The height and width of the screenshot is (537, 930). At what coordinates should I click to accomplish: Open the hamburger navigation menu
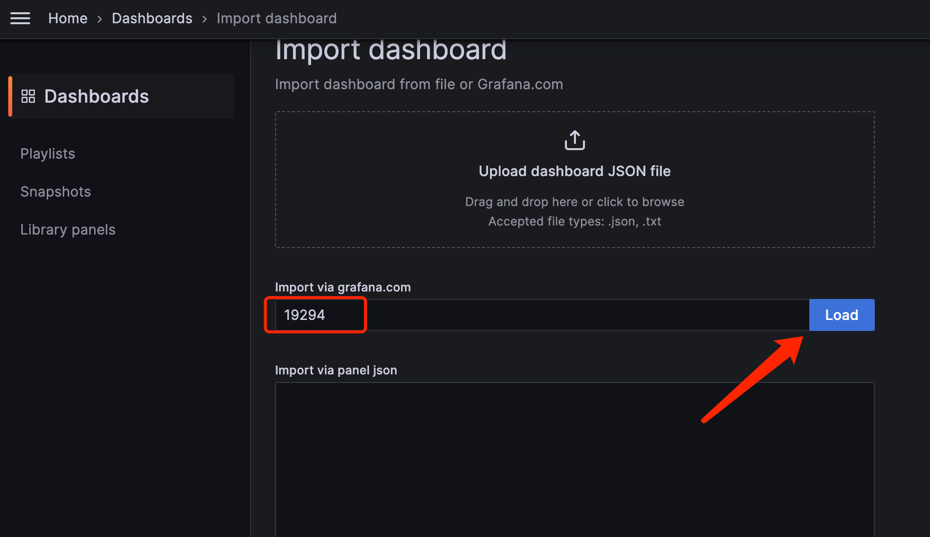click(20, 18)
